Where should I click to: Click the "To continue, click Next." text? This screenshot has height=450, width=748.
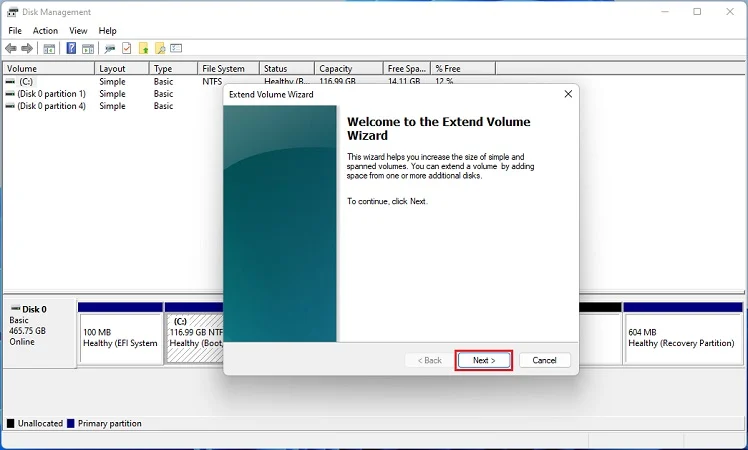[387, 201]
